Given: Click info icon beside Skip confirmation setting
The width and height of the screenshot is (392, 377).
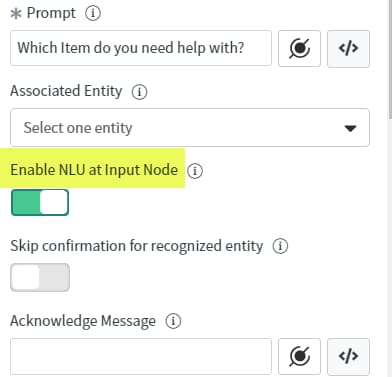Looking at the screenshot, I should 280,246.
